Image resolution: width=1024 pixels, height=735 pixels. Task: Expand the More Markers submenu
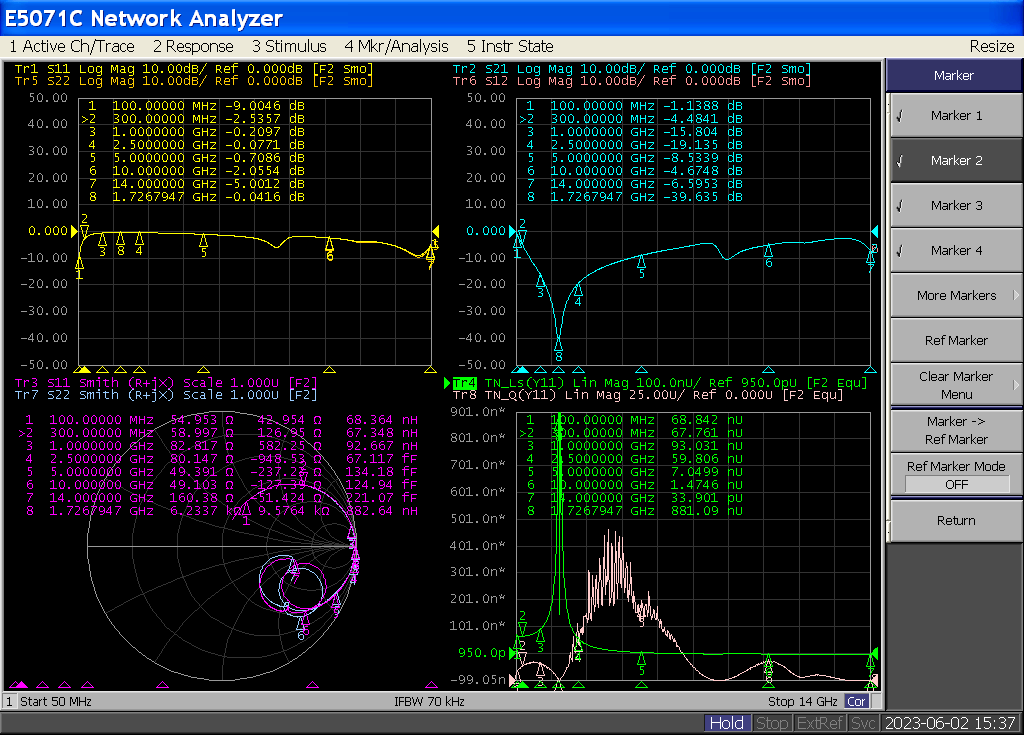point(956,295)
